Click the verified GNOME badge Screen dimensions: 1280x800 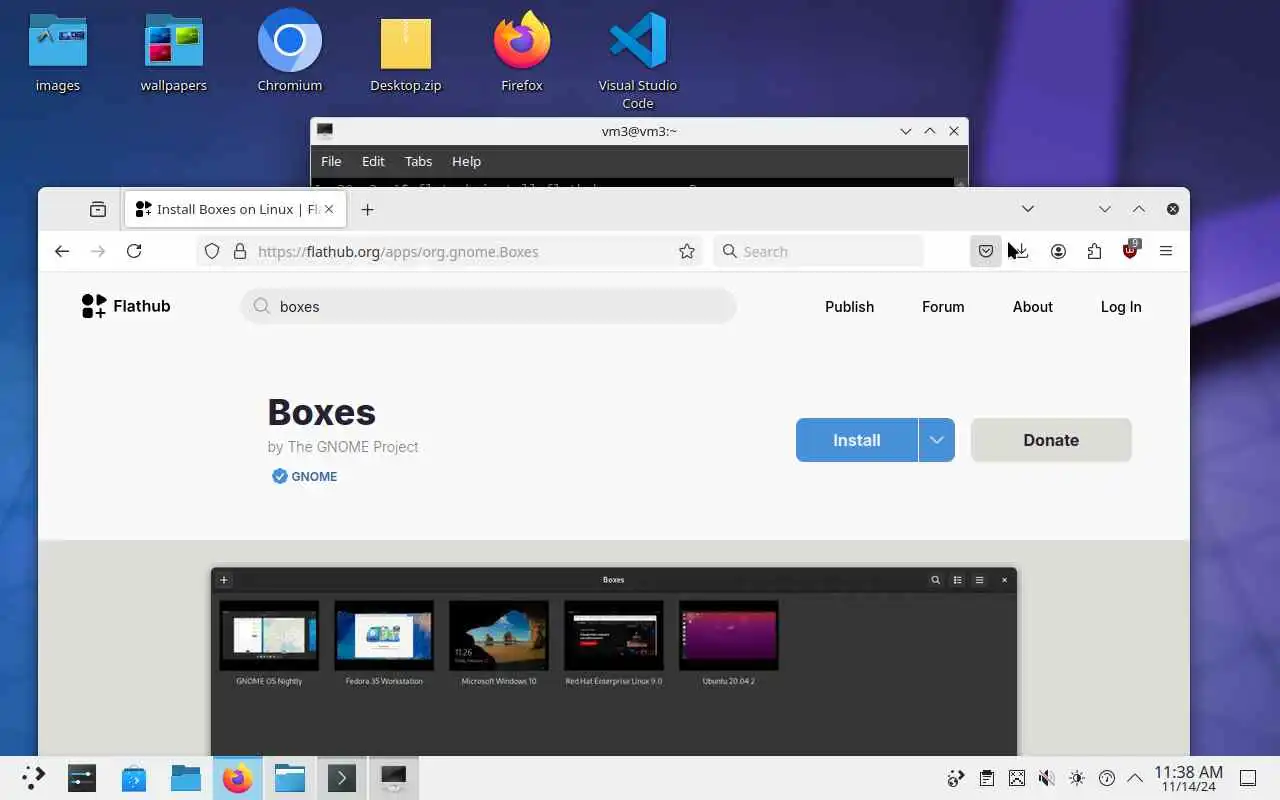[x=305, y=476]
